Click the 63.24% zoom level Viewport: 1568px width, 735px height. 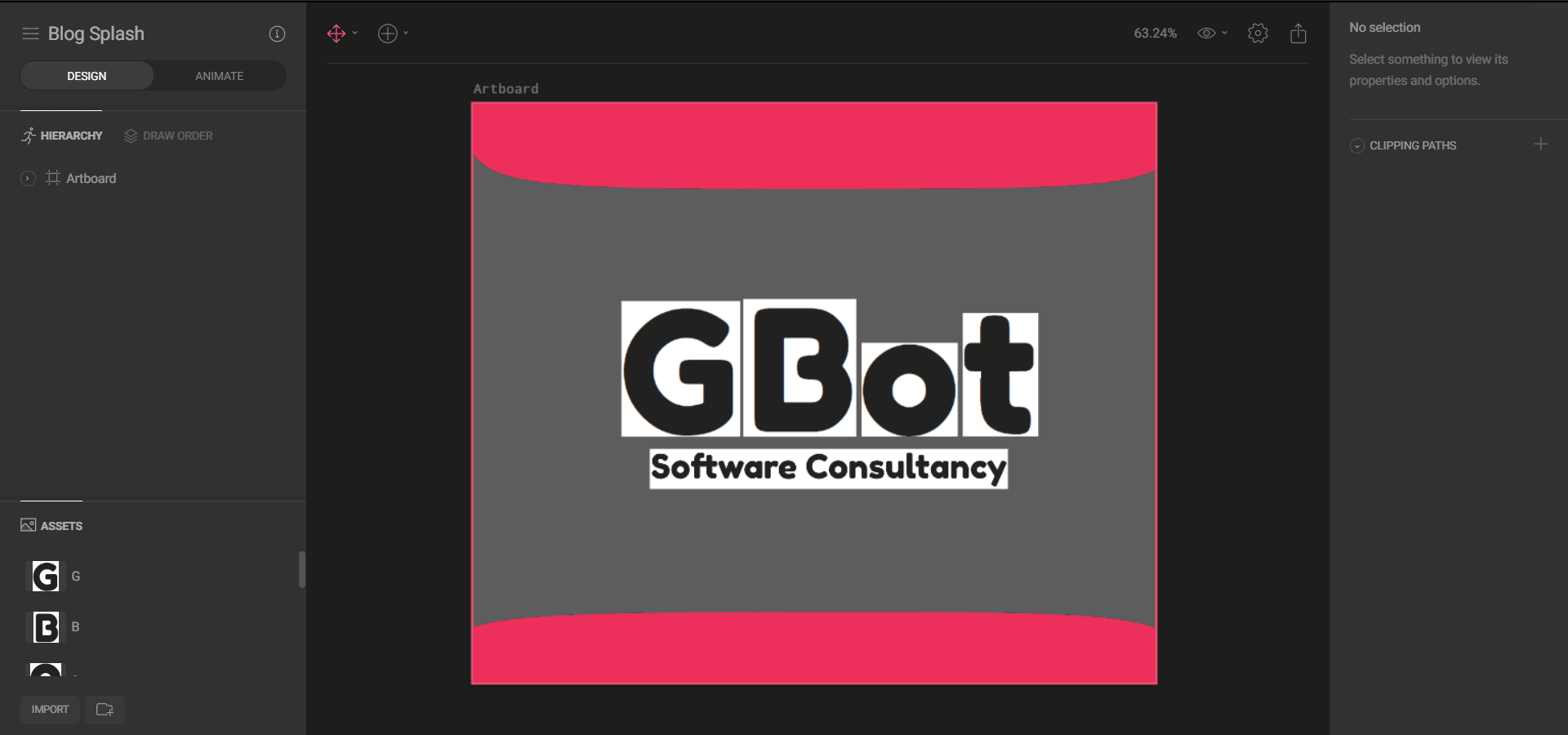click(x=1155, y=33)
